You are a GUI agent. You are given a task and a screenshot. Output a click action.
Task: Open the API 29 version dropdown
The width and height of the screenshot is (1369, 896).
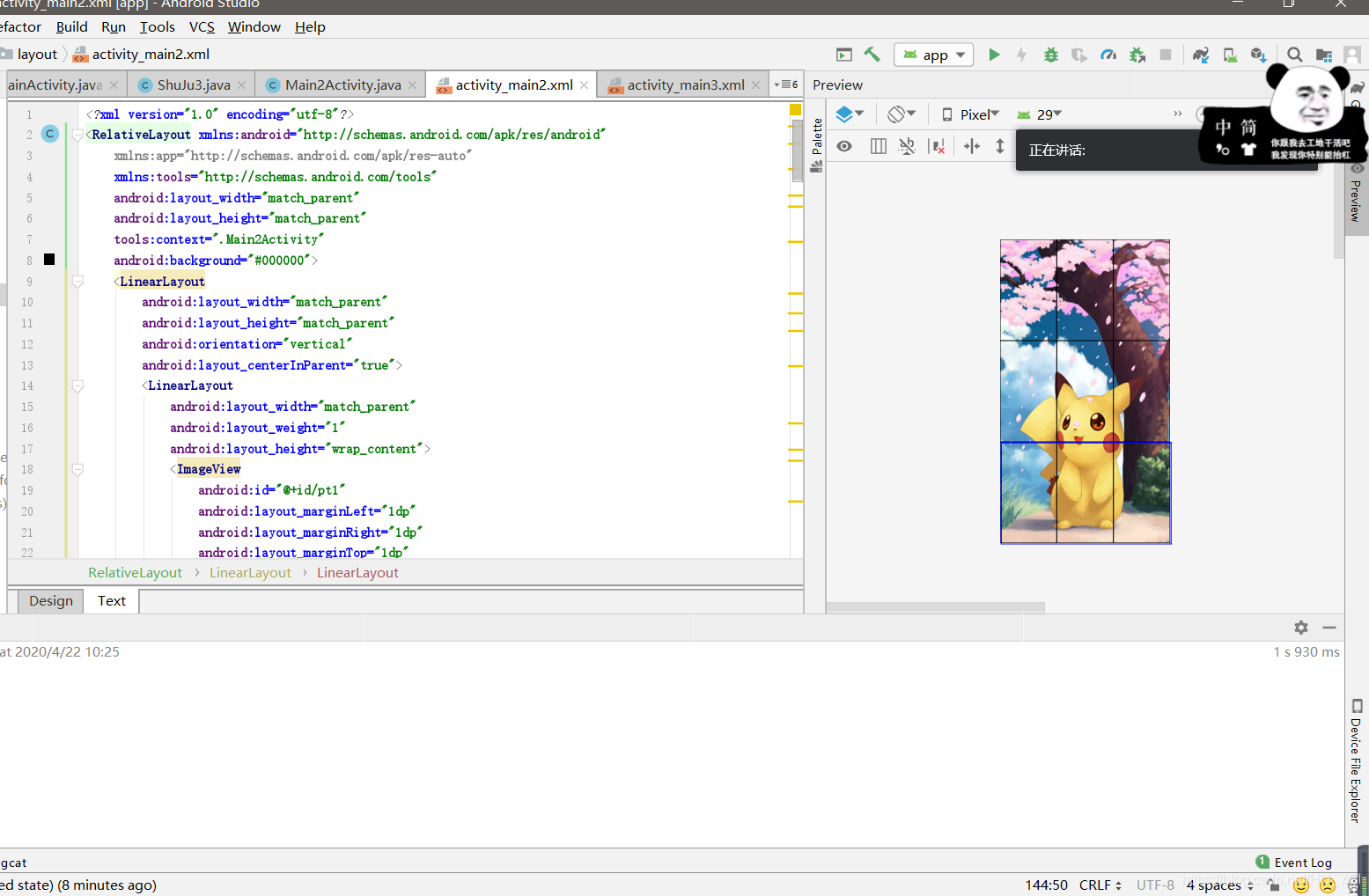pos(1040,114)
